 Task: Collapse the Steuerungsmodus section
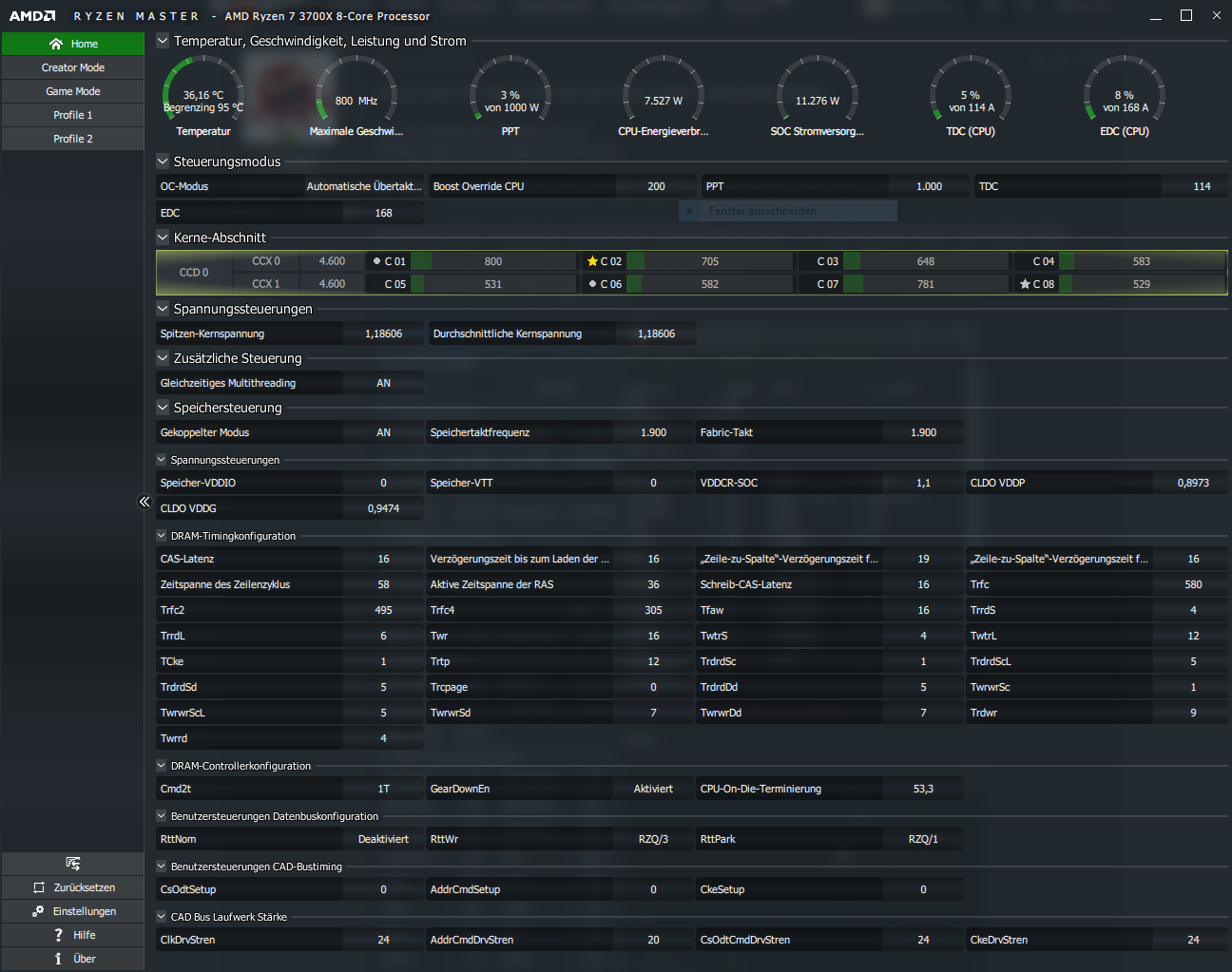pyautogui.click(x=163, y=162)
